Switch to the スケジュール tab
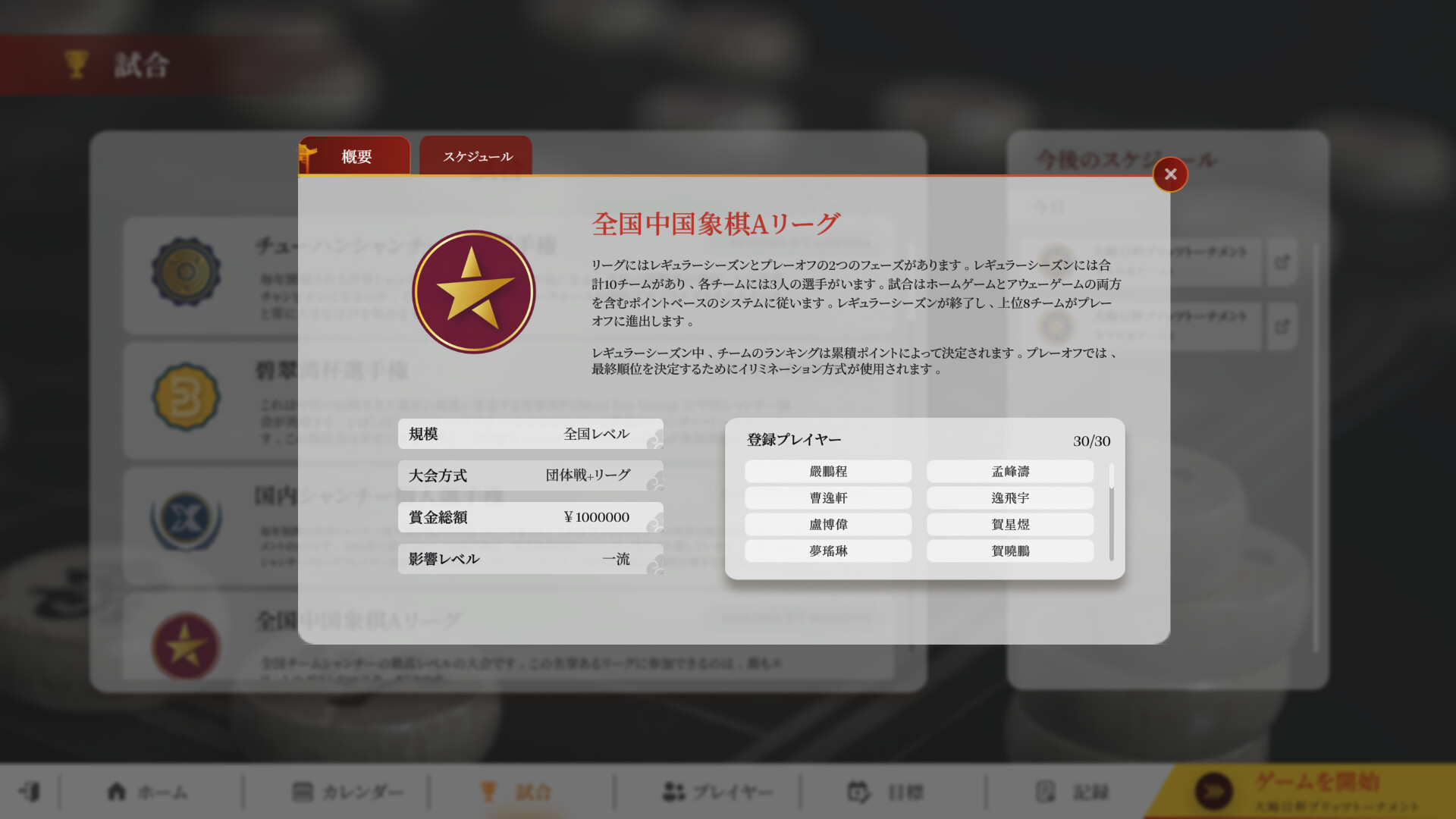The width and height of the screenshot is (1456, 819). (476, 156)
